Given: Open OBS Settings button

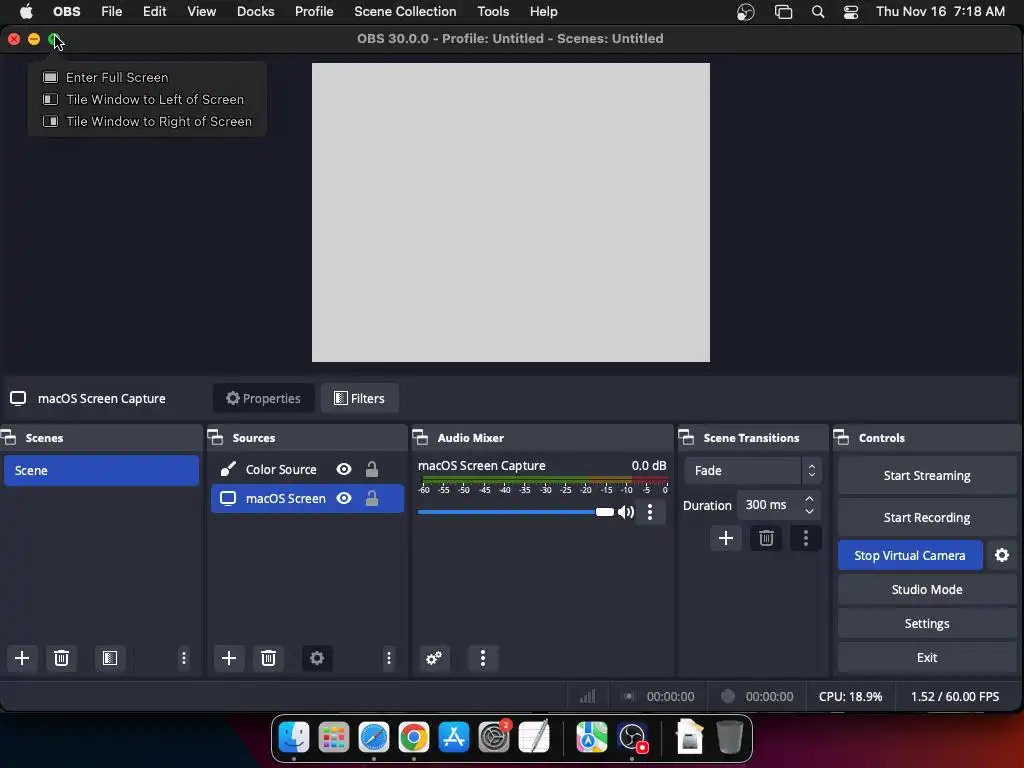Looking at the screenshot, I should point(927,623).
